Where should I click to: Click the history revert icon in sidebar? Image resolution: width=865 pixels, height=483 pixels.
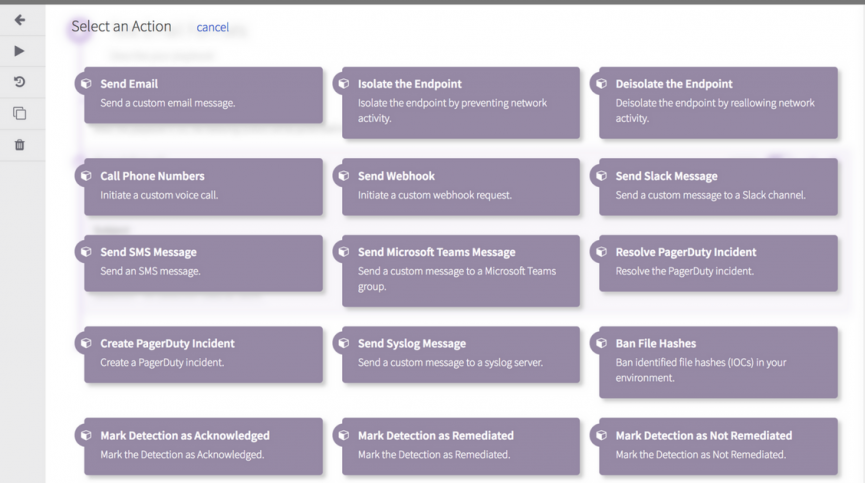(19, 82)
